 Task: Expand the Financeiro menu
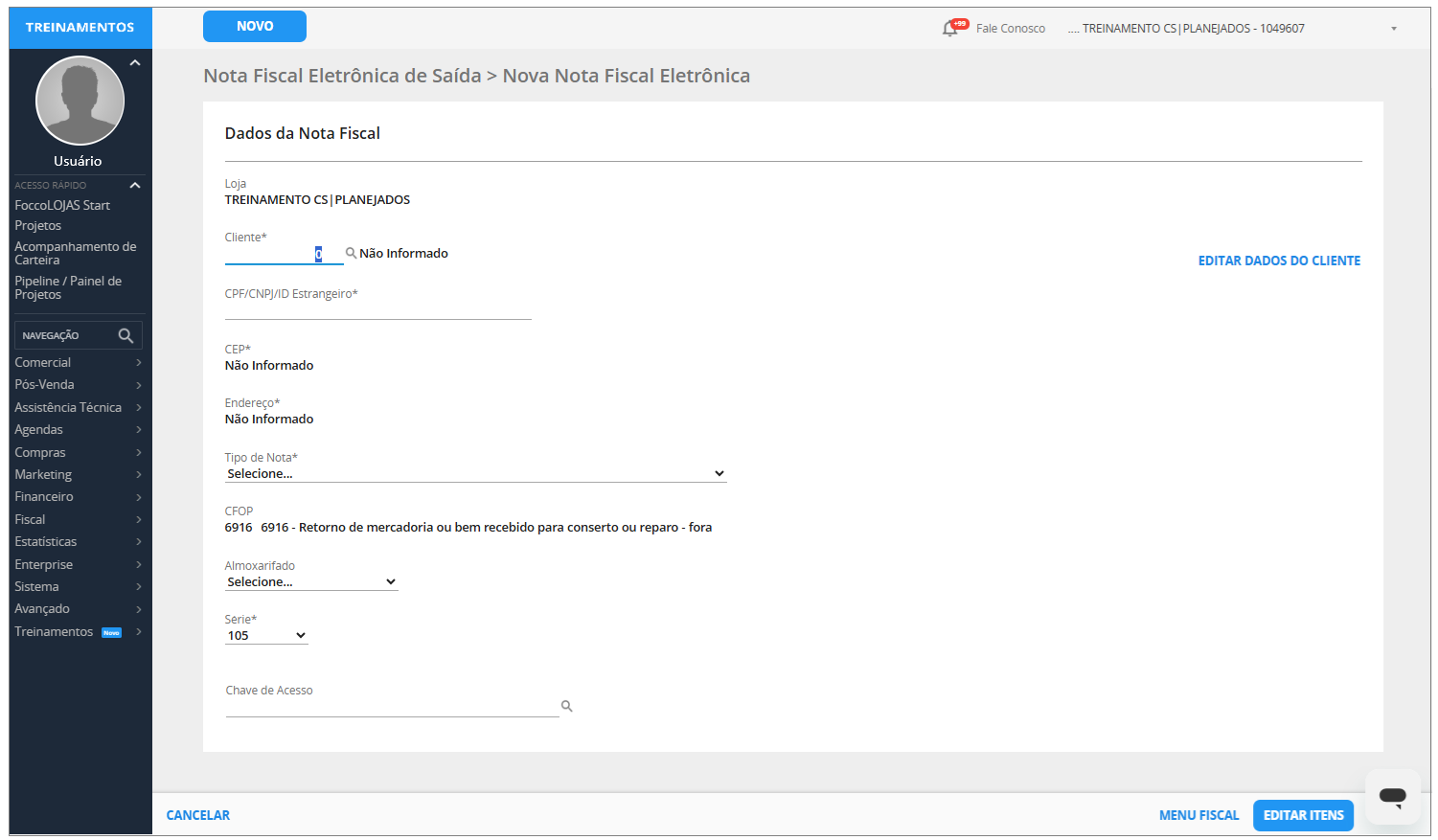coord(77,497)
